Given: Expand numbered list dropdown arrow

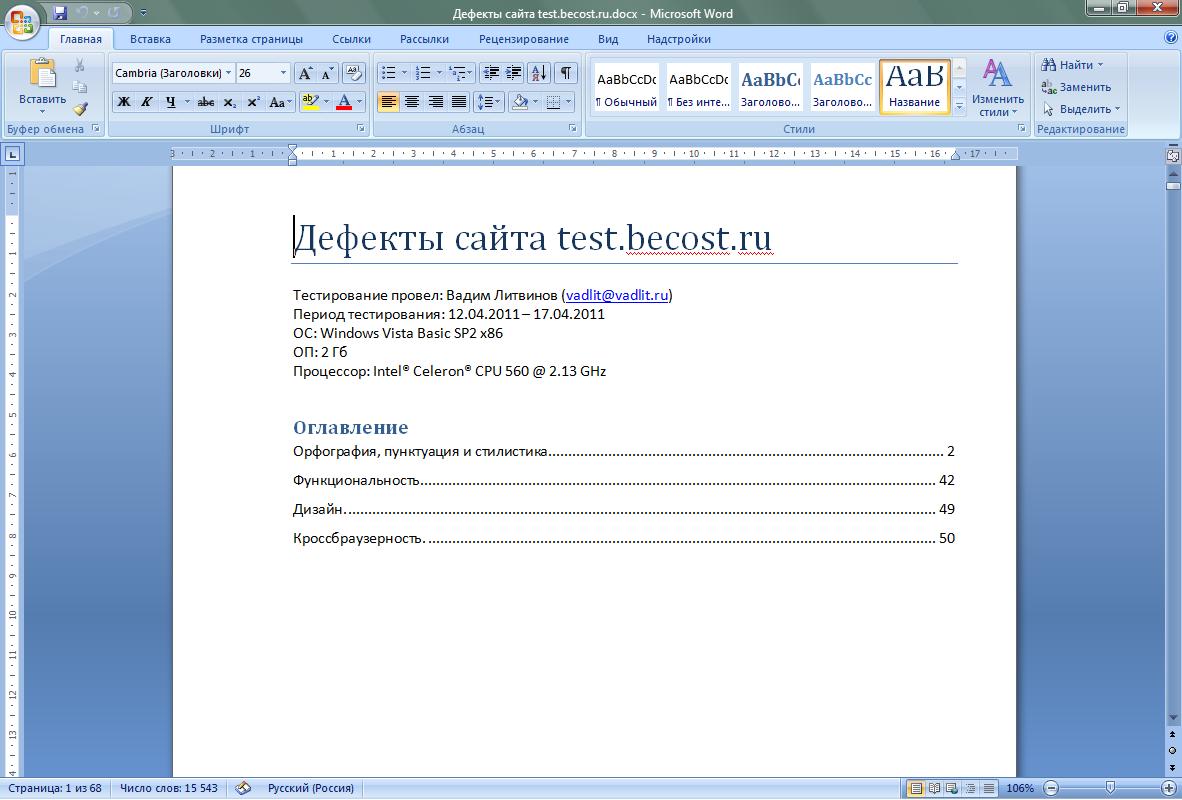Looking at the screenshot, I should pos(439,73).
